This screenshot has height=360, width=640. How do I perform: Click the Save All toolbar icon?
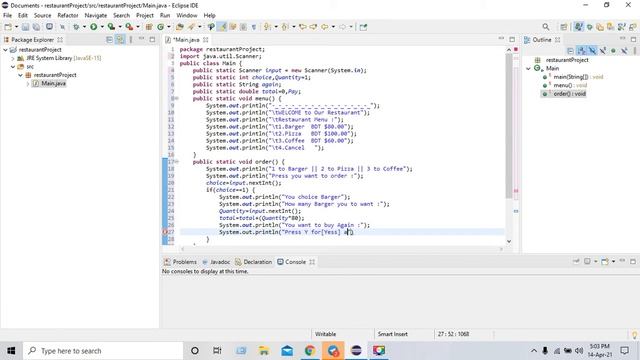click(x=36, y=27)
